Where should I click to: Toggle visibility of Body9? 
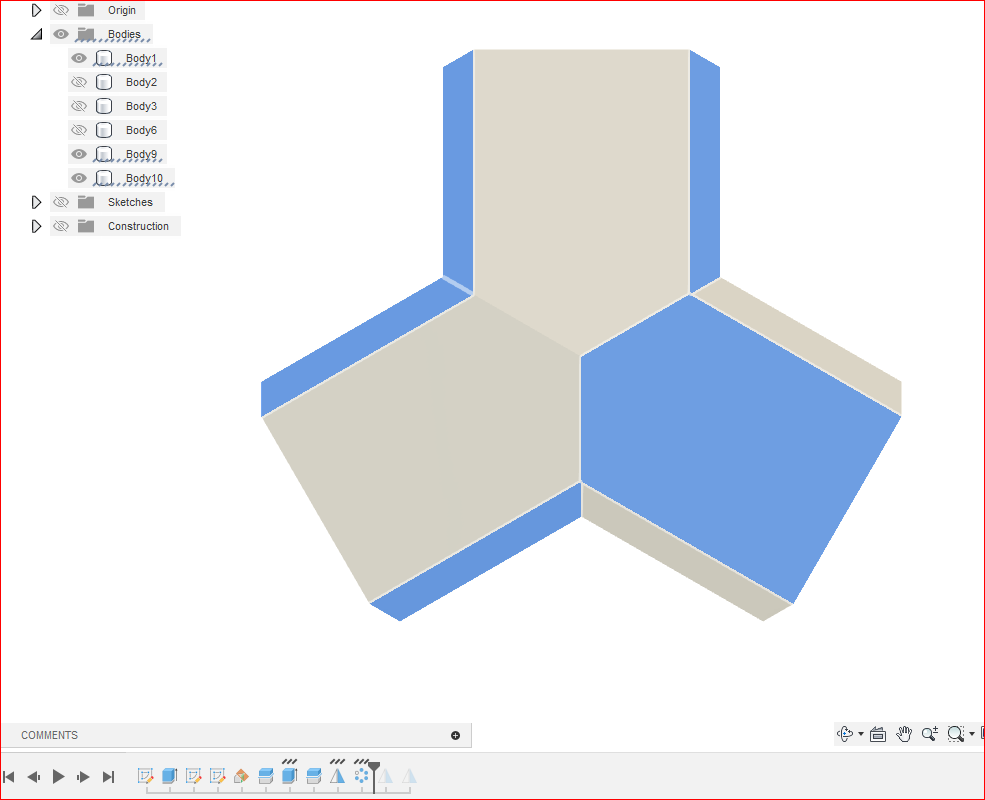coord(77,154)
